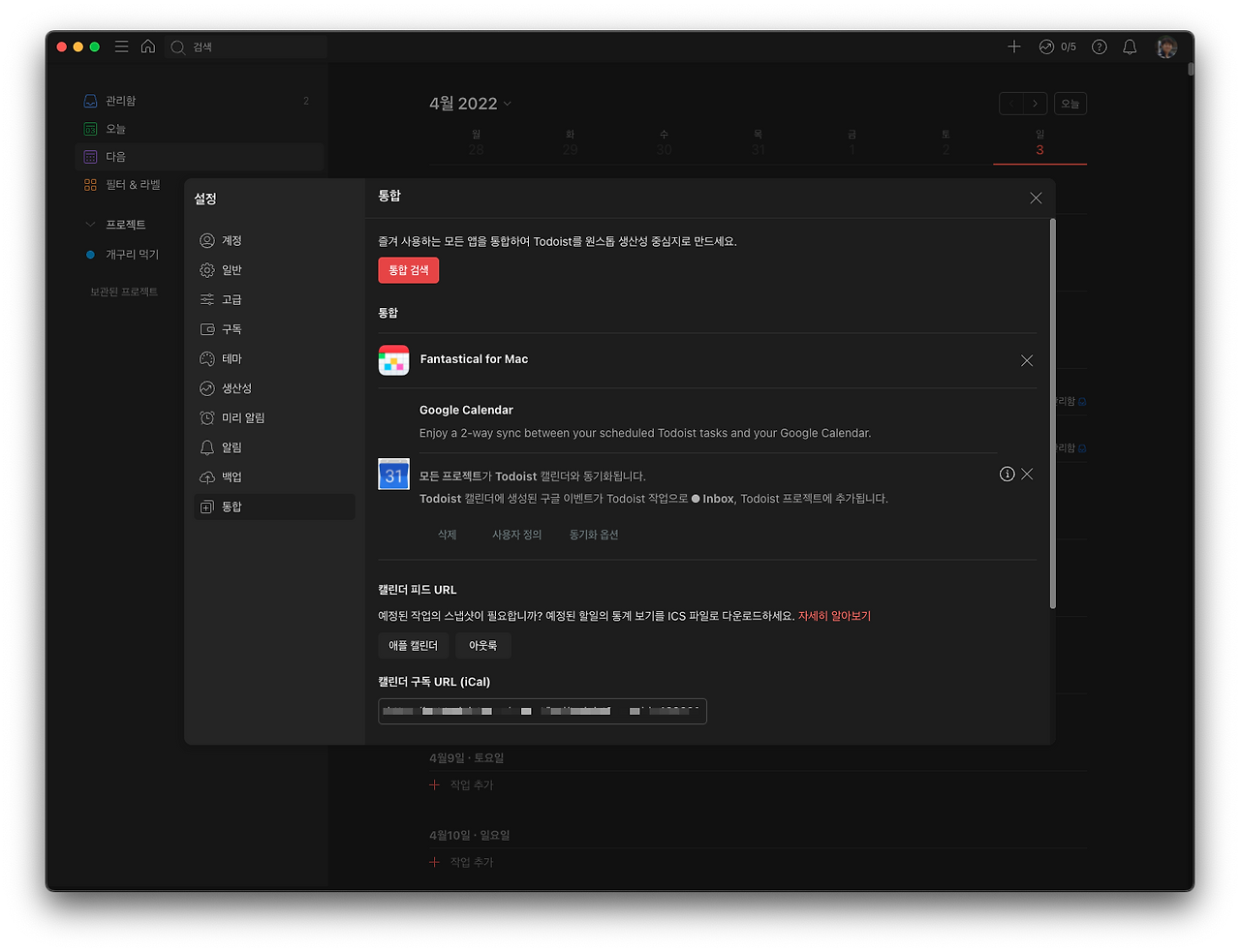Click the 오늘 today button in calendar header
This screenshot has height=952, width=1240.
coord(1069,104)
